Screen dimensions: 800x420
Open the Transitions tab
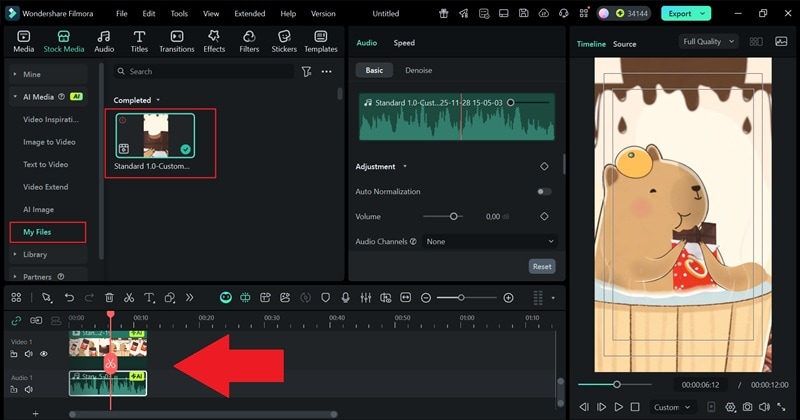click(x=177, y=41)
